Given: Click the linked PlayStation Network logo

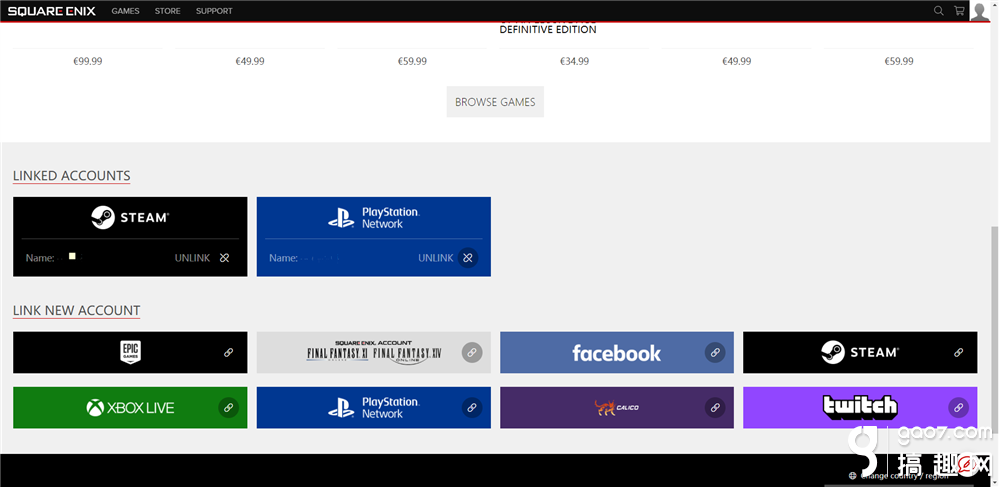Looking at the screenshot, I should 373,217.
